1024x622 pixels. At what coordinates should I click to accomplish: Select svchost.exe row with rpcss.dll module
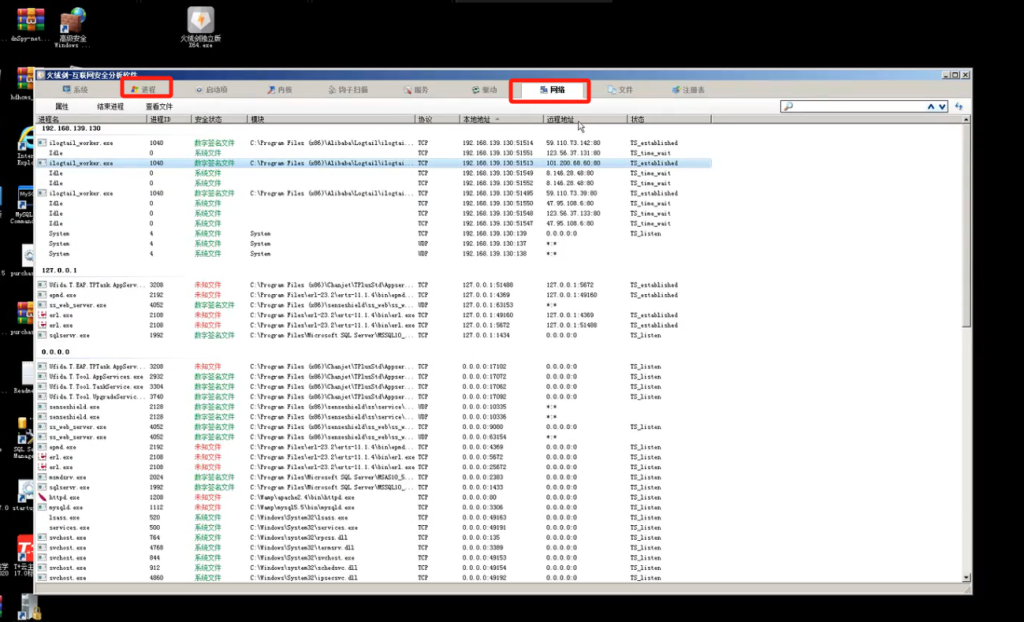click(x=374, y=538)
